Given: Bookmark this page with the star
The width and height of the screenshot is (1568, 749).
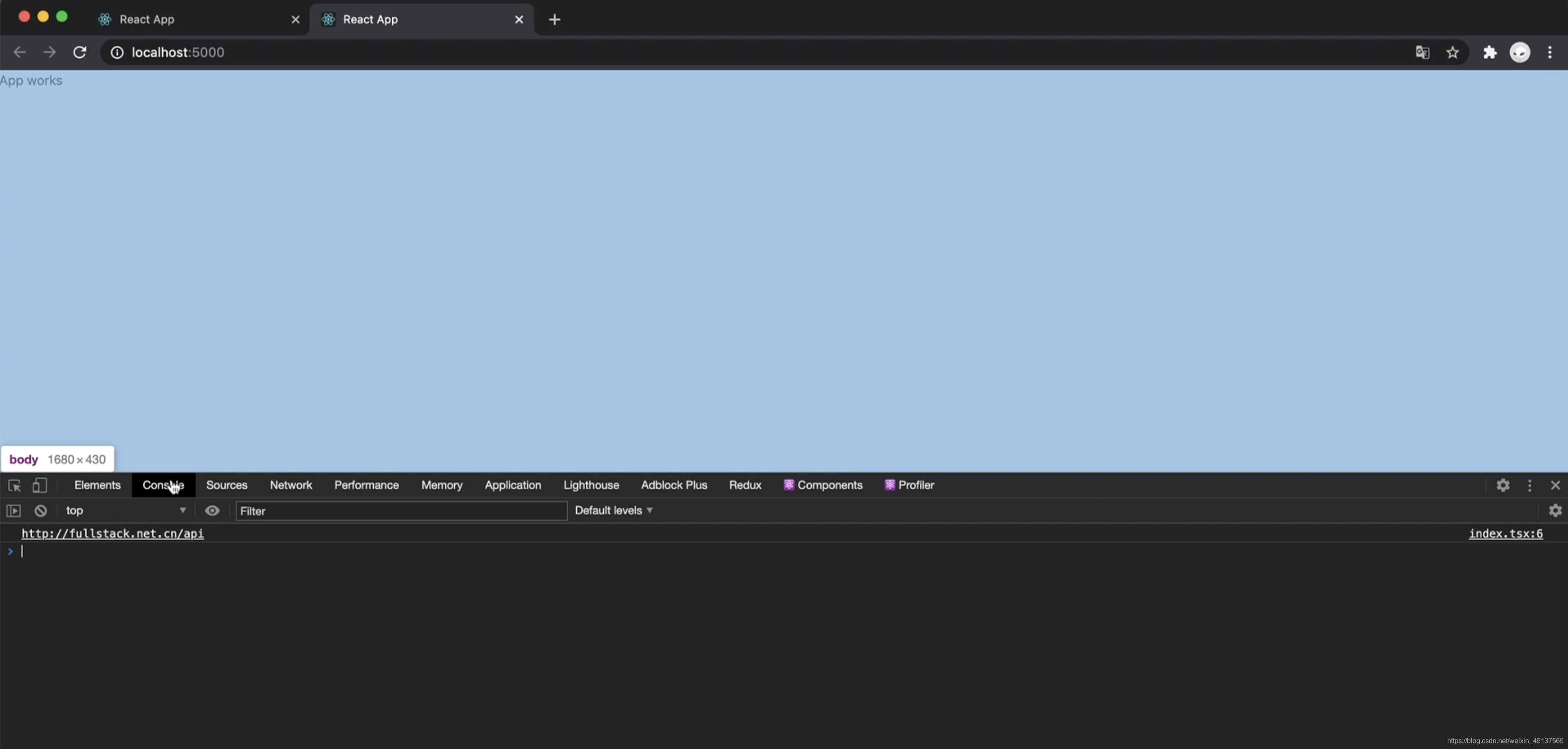Looking at the screenshot, I should point(1452,52).
